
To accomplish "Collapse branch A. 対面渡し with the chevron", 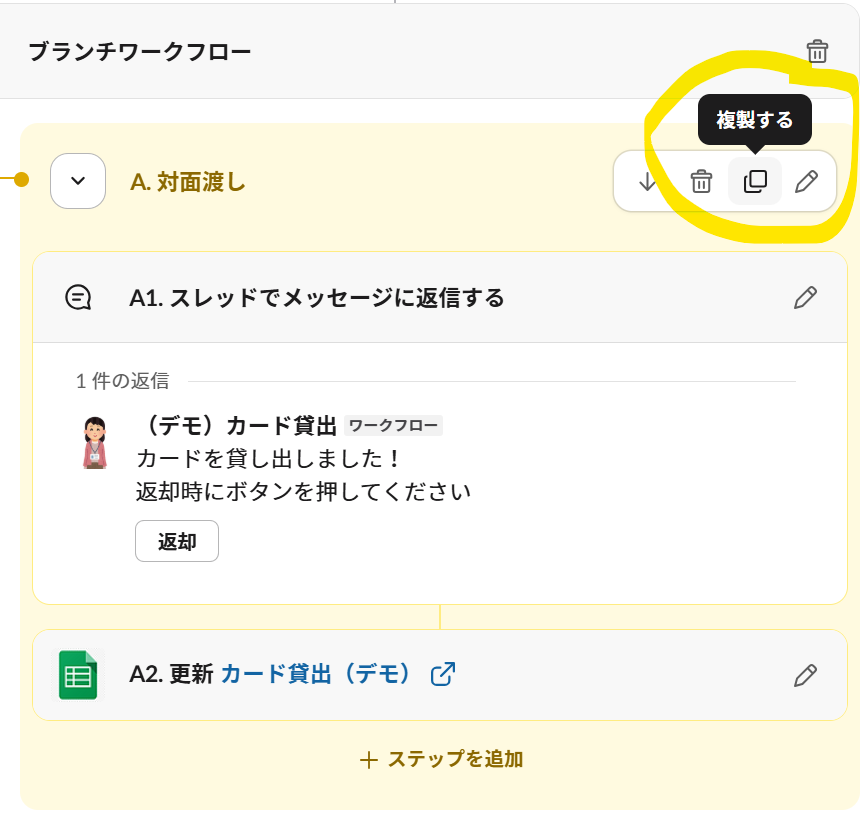I will (x=78, y=181).
